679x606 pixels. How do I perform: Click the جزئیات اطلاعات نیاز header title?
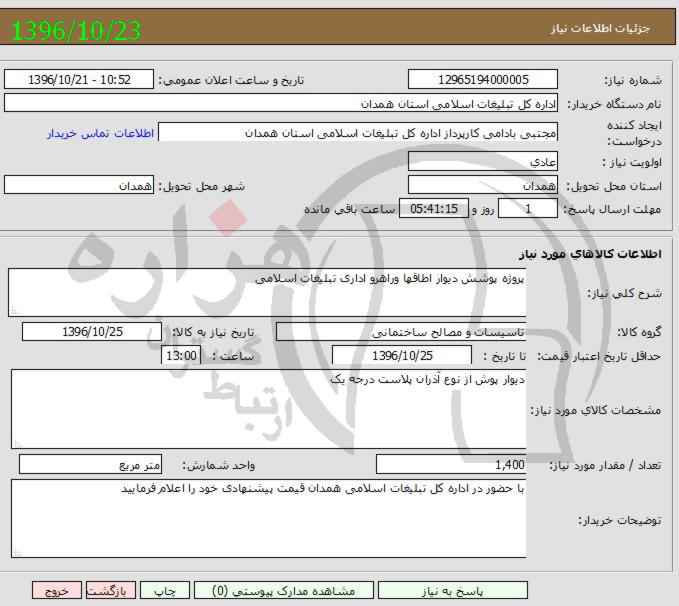pyautogui.click(x=601, y=28)
